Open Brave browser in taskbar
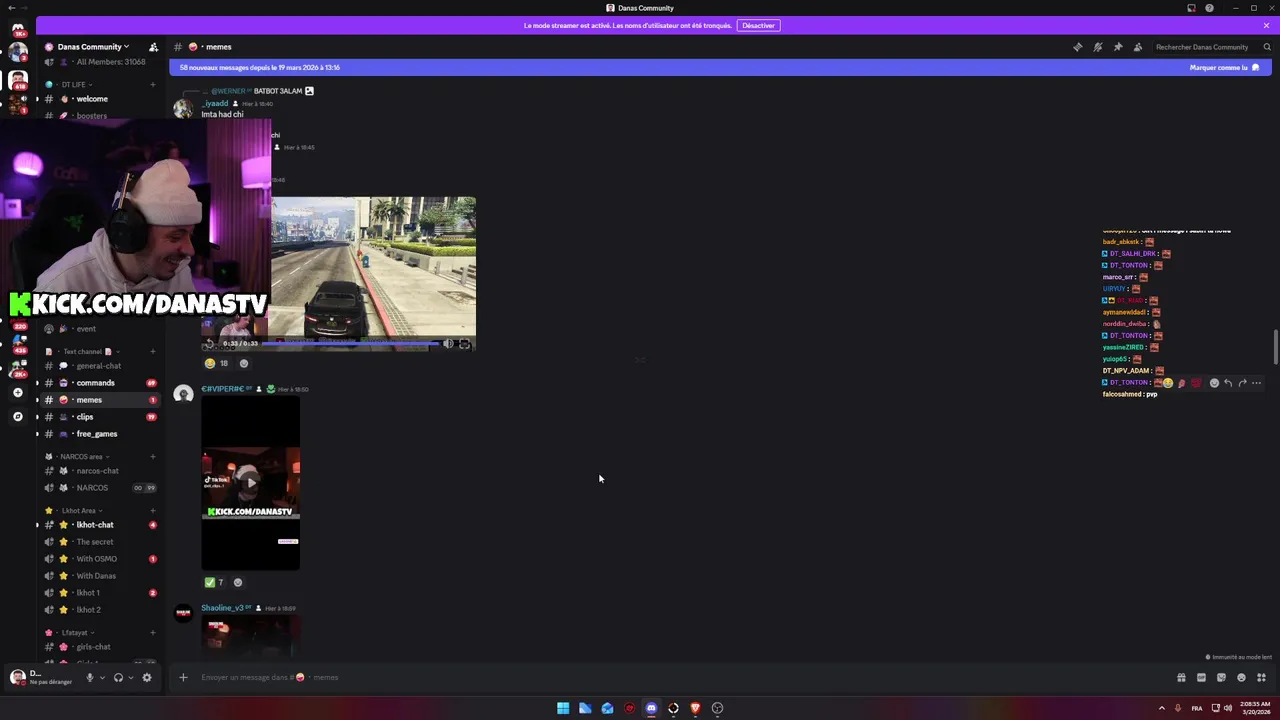This screenshot has width=1280, height=720. pyautogui.click(x=695, y=708)
